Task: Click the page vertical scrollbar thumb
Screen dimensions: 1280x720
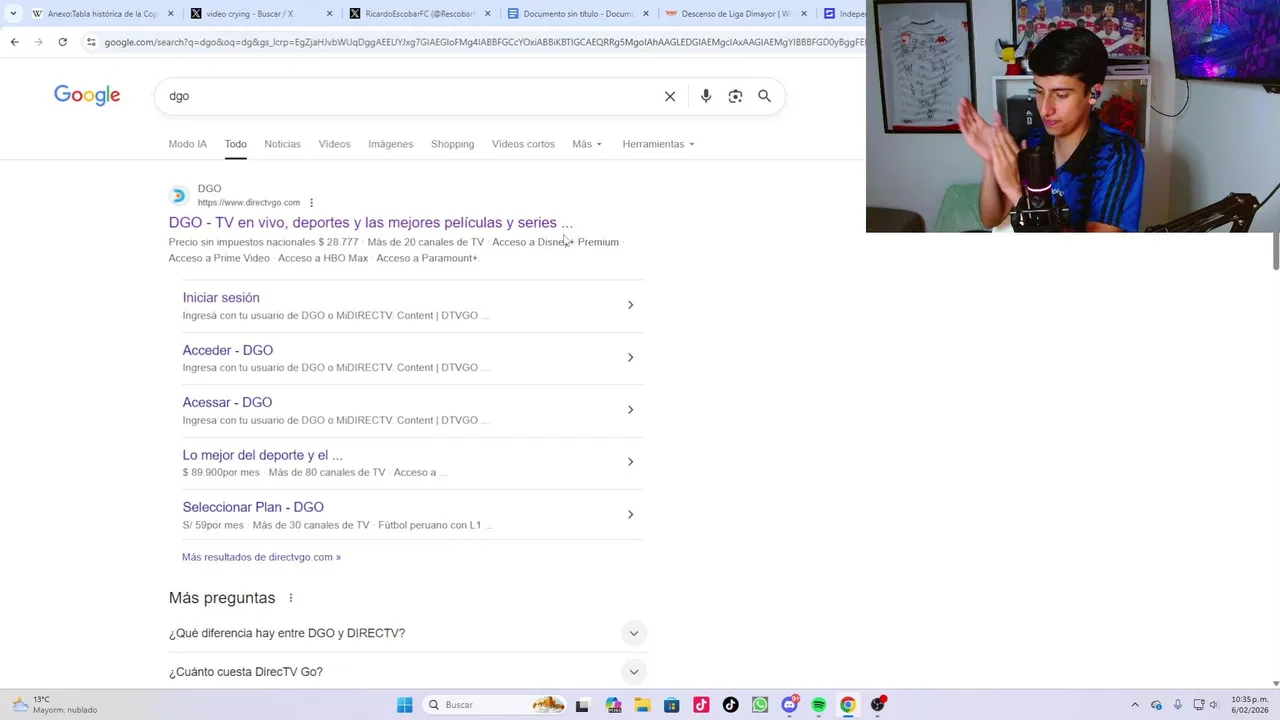Action: [1275, 251]
